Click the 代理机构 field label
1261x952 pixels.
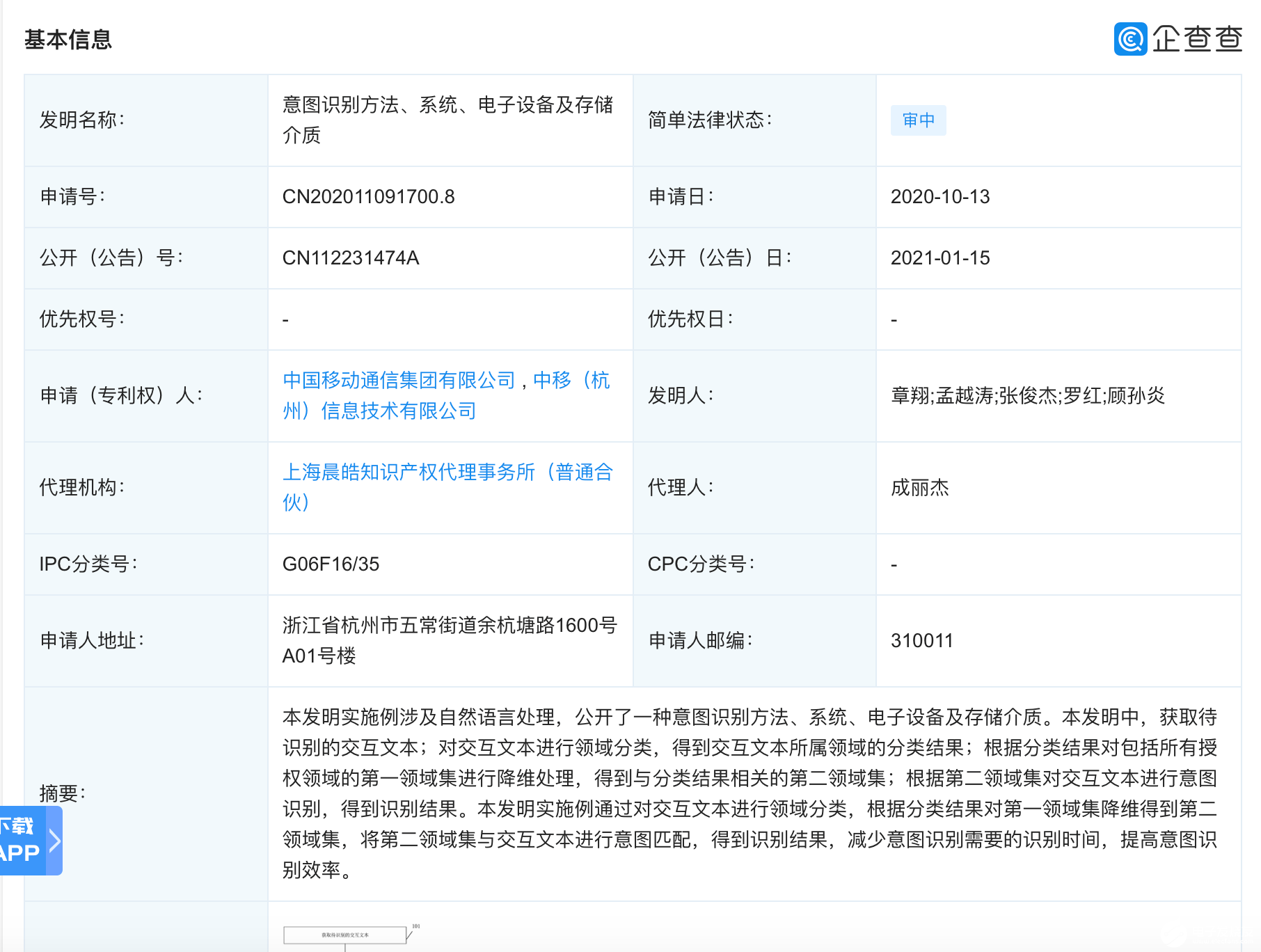coord(82,488)
